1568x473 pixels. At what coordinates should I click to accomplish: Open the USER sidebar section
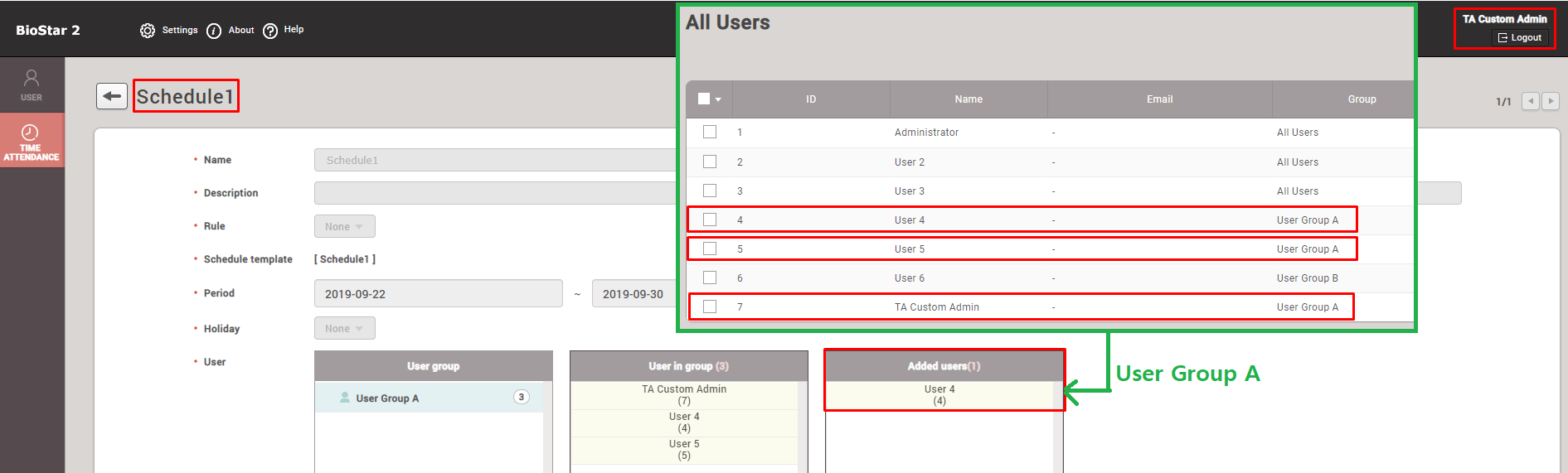(x=32, y=84)
